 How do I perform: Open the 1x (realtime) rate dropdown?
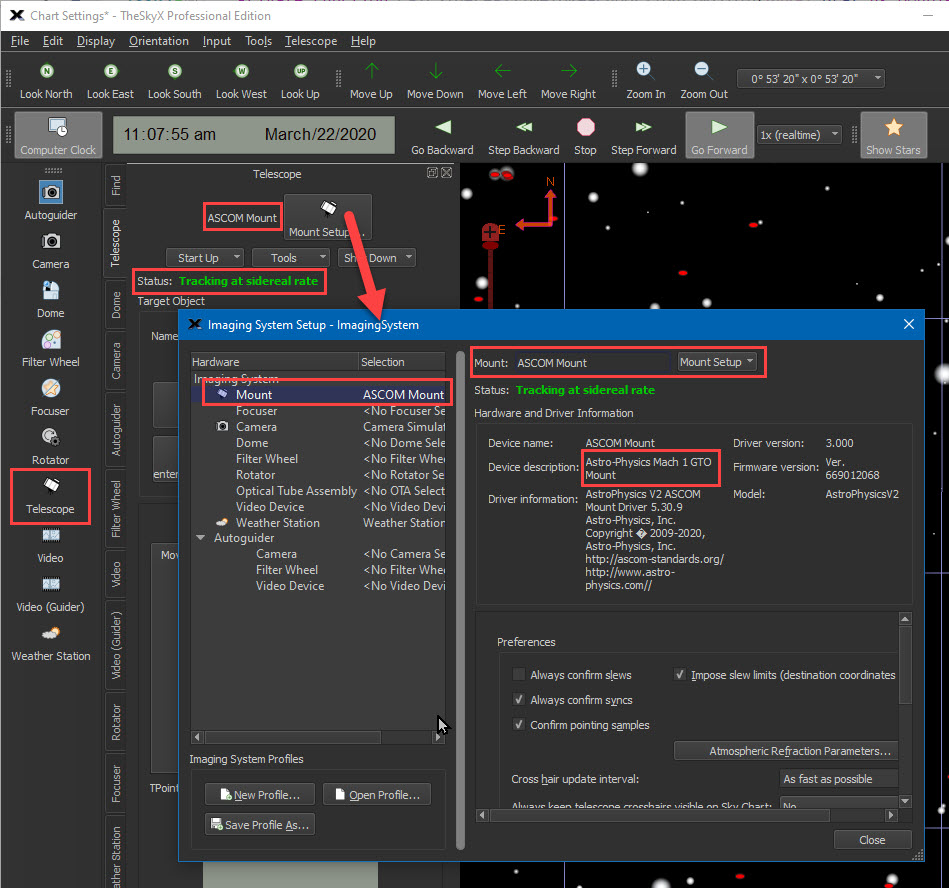(799, 134)
